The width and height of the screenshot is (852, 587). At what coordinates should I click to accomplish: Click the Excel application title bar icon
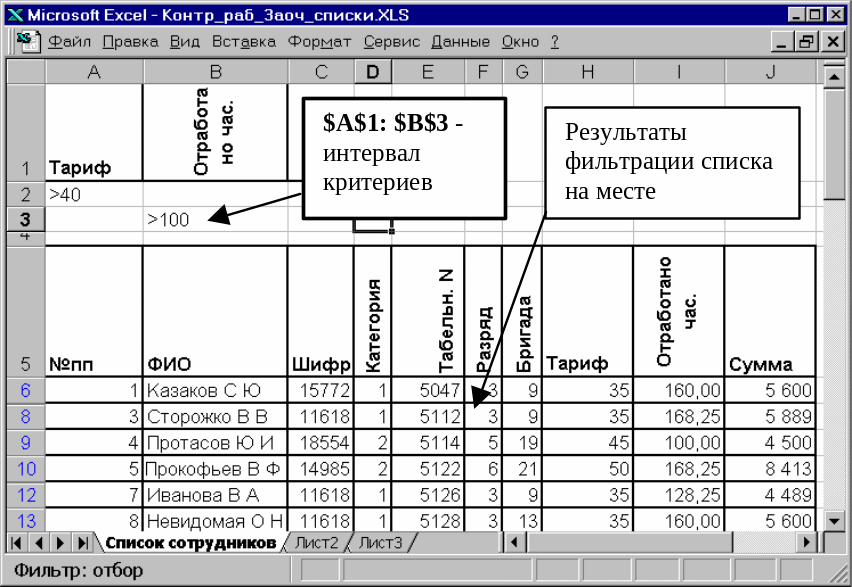(x=13, y=15)
